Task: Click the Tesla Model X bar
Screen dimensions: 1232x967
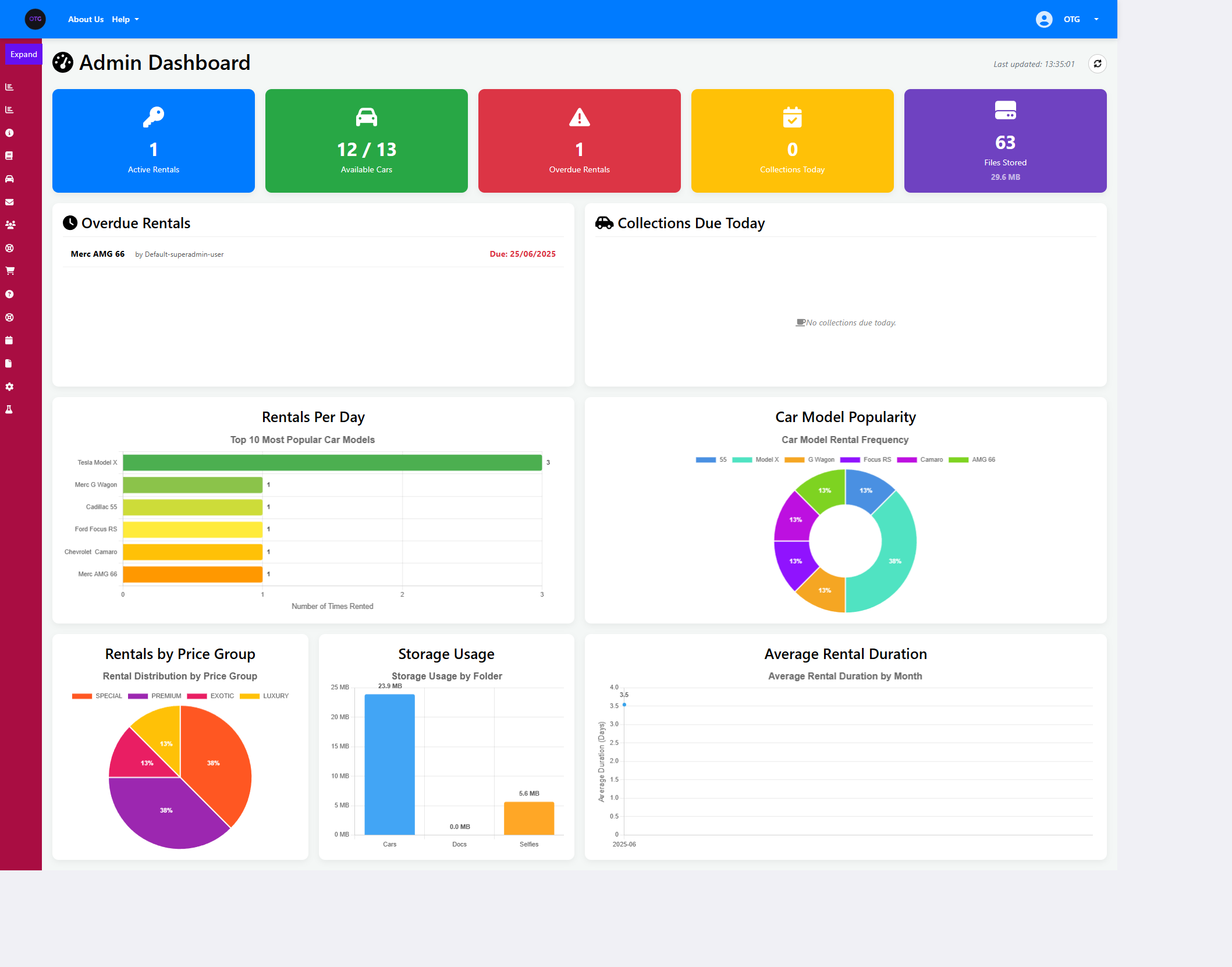Action: pos(332,463)
